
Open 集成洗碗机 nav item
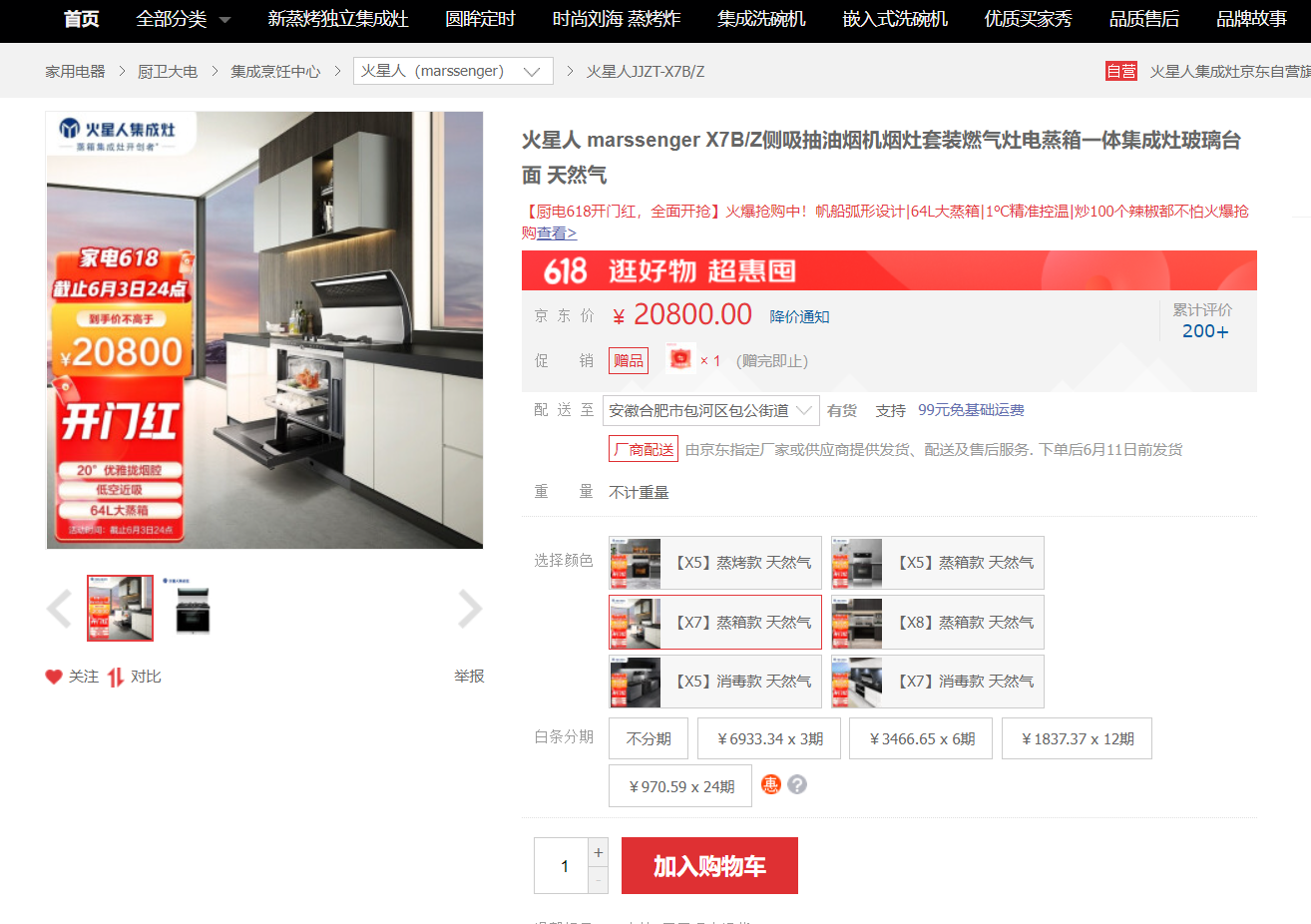pyautogui.click(x=761, y=19)
